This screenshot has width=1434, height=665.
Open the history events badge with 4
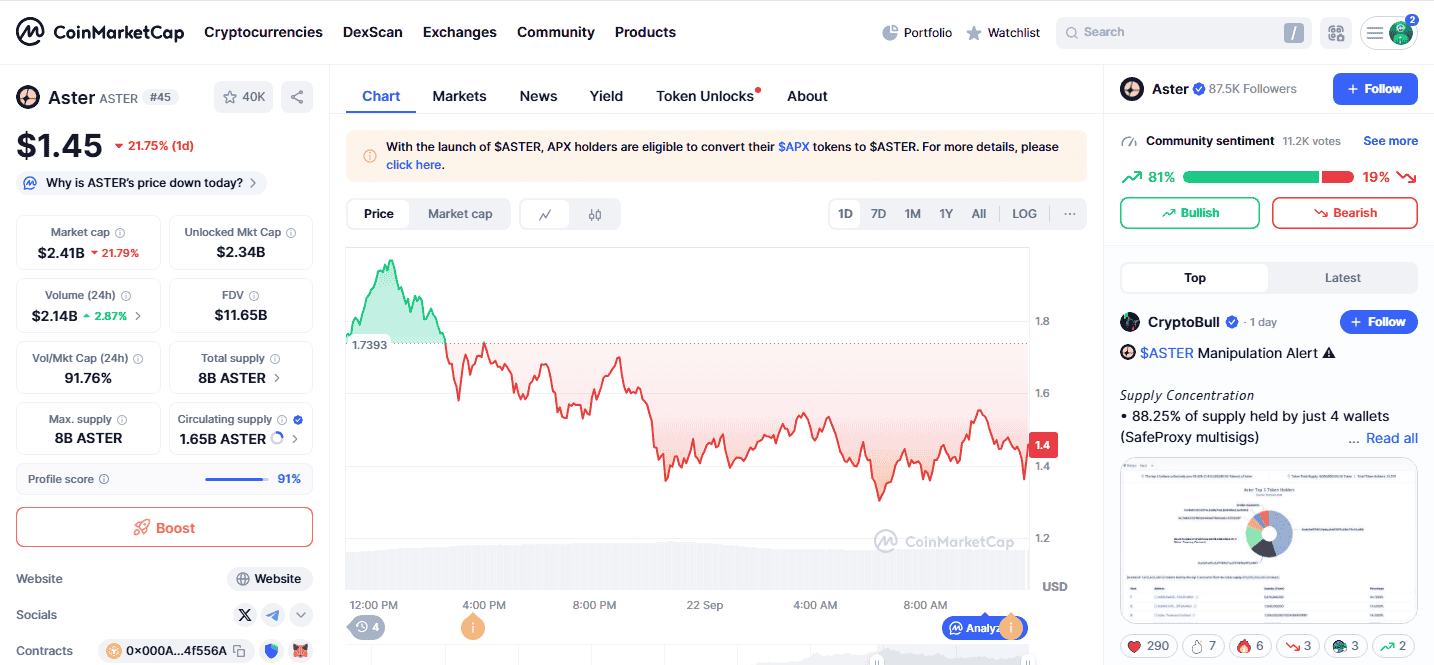(x=367, y=627)
